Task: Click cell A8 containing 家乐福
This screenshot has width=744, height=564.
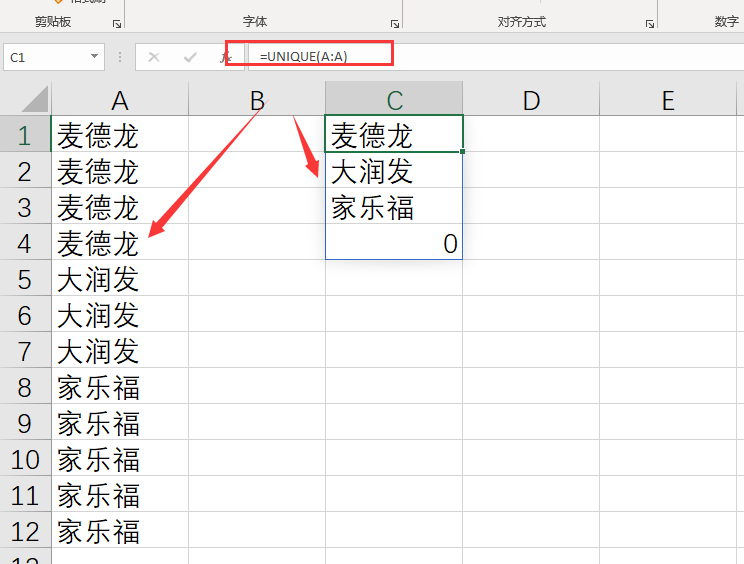Action: click(120, 386)
